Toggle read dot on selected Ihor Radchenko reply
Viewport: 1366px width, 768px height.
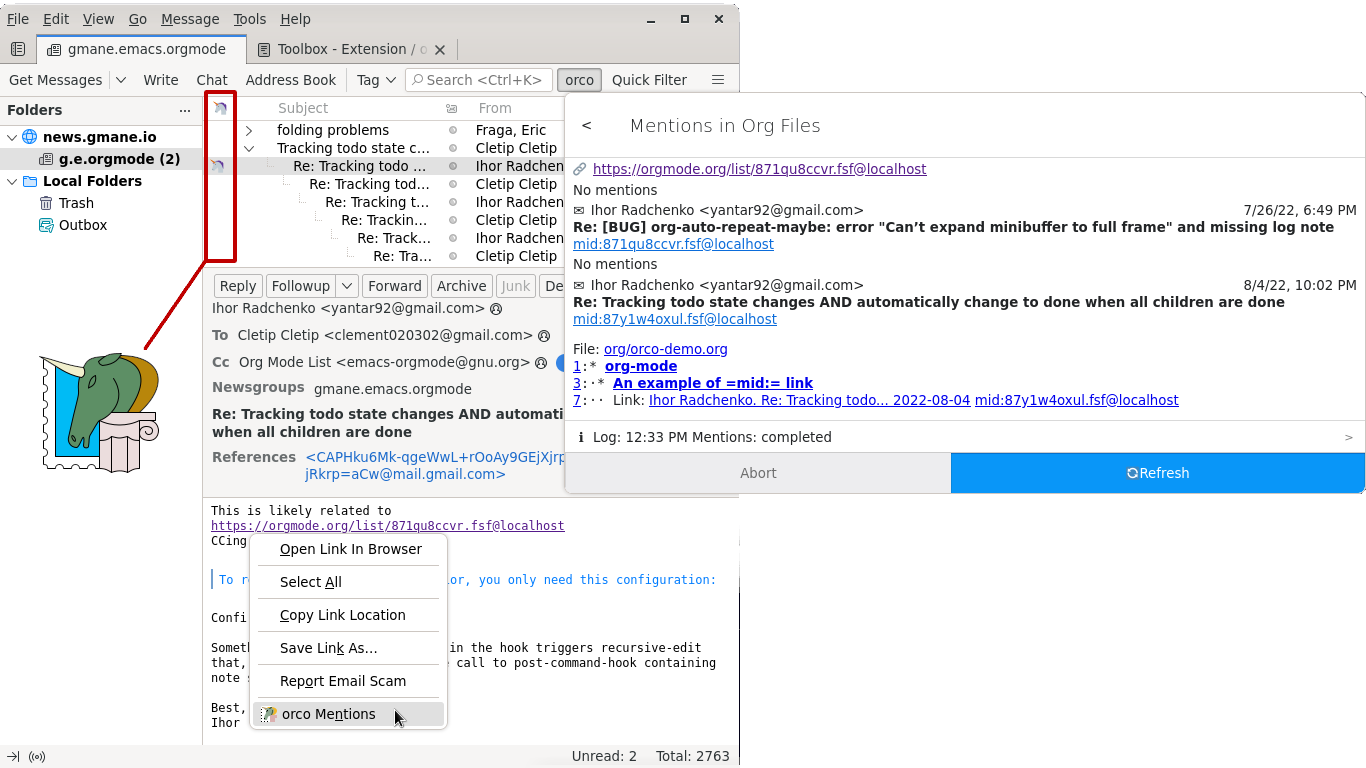(x=453, y=166)
